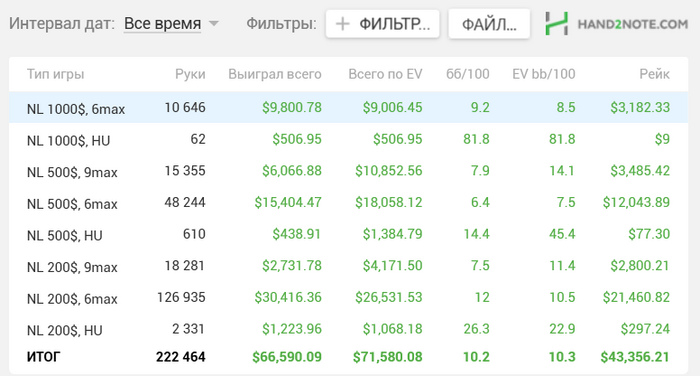Open the 'ФИЛЬТР...' add-filter button
Viewport: 700px width, 376px height.
pyautogui.click(x=383, y=24)
